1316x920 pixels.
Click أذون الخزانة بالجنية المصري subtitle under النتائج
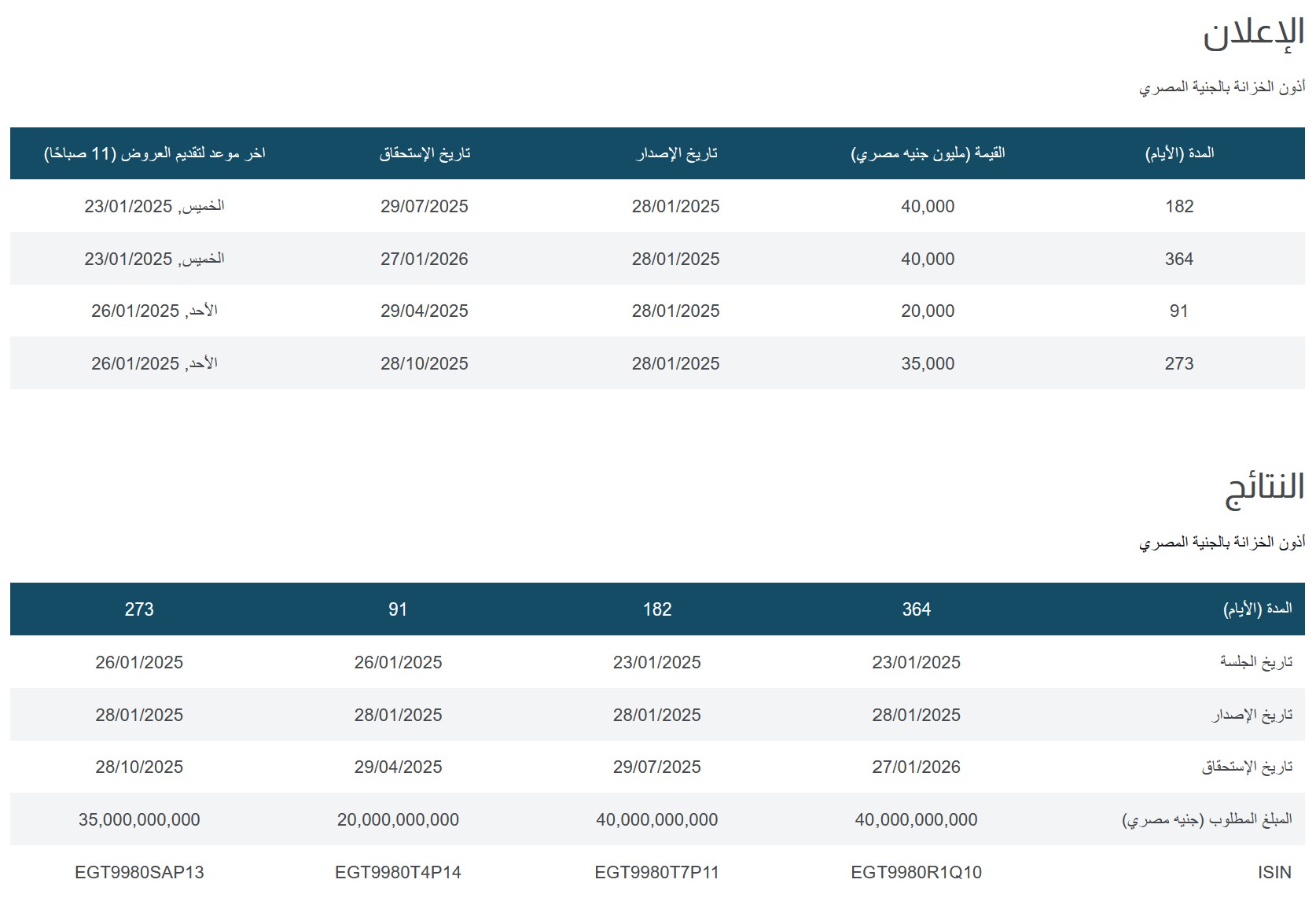pyautogui.click(x=1222, y=543)
